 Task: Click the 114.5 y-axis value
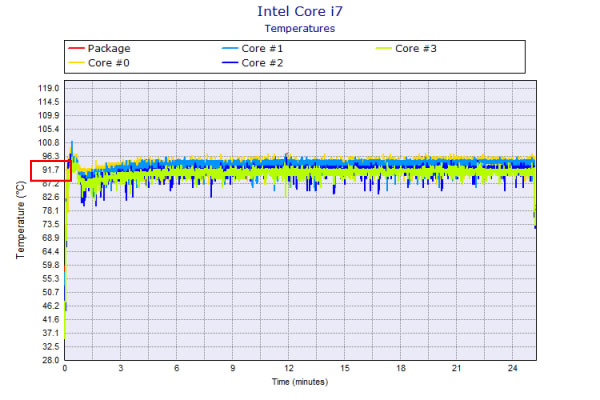(49, 102)
